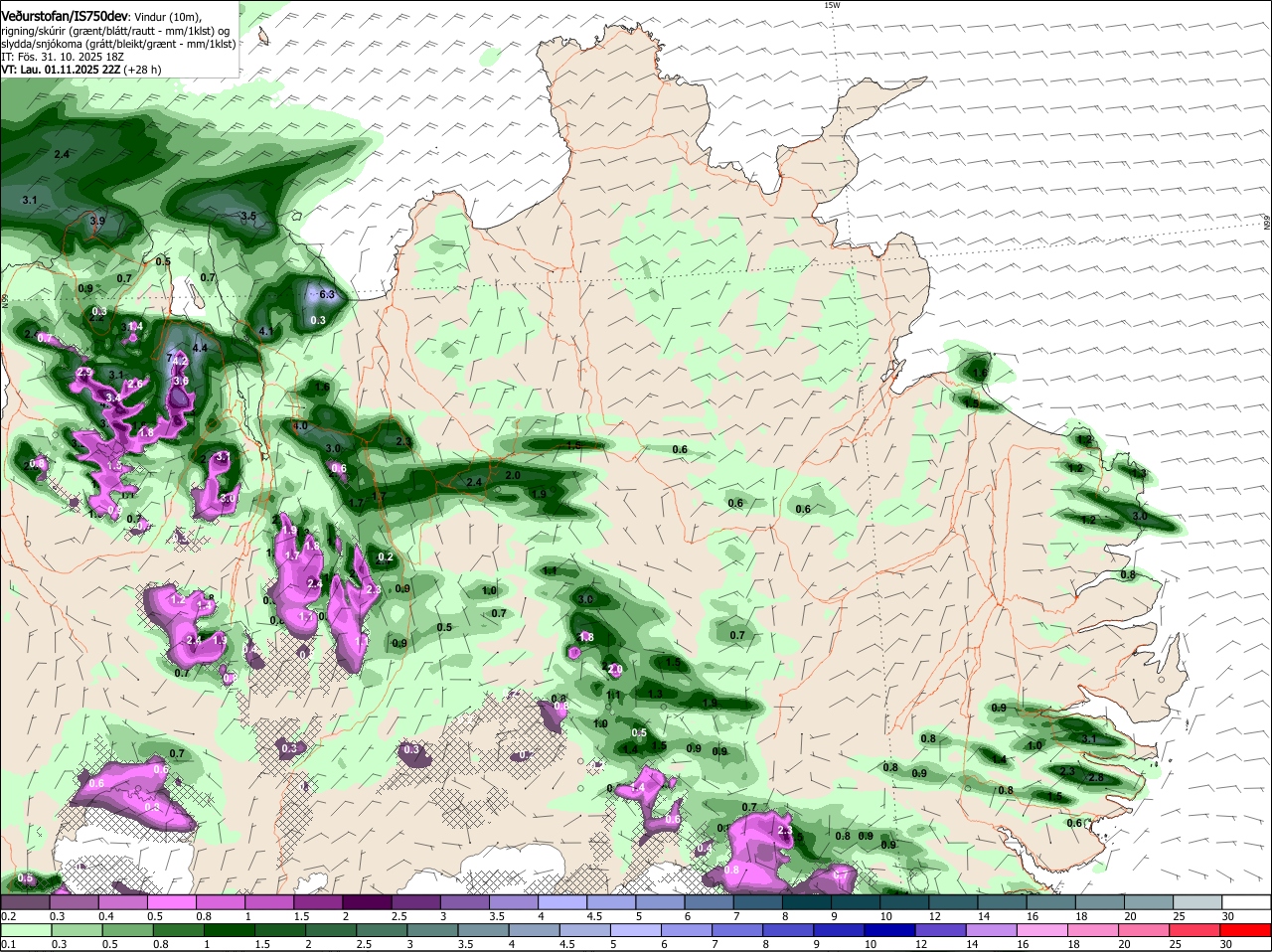Click the palest green 0.1 swatch in the rain legend
This screenshot has height=952, width=1272.
[x=26, y=930]
